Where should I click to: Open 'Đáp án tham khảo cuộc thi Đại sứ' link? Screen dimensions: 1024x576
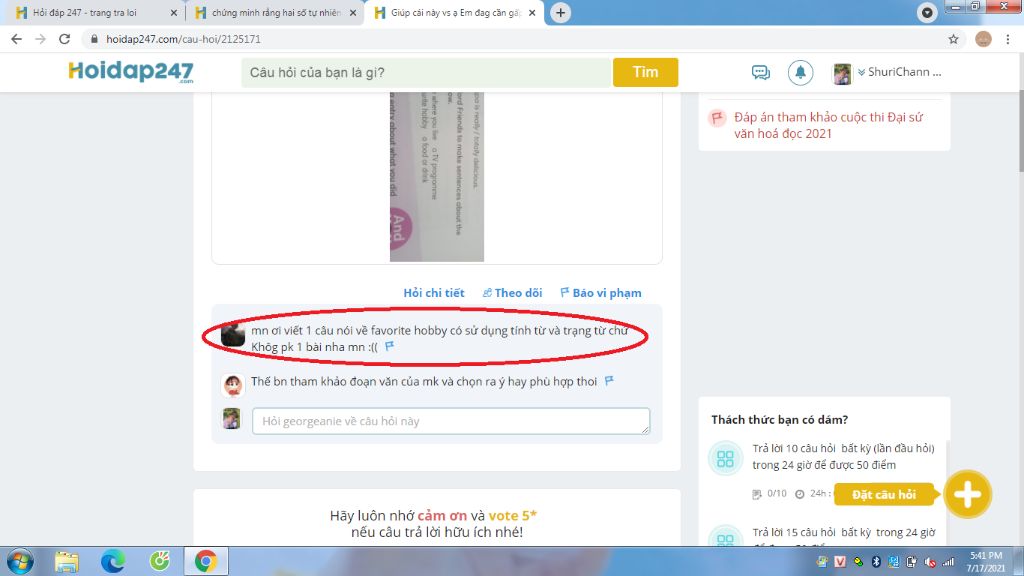pyautogui.click(x=828, y=125)
